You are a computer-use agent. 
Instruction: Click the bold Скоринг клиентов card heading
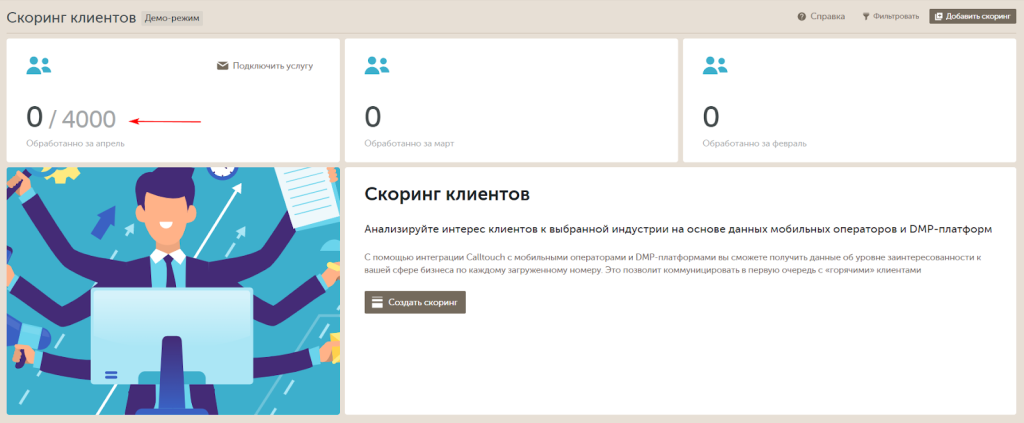[447, 194]
